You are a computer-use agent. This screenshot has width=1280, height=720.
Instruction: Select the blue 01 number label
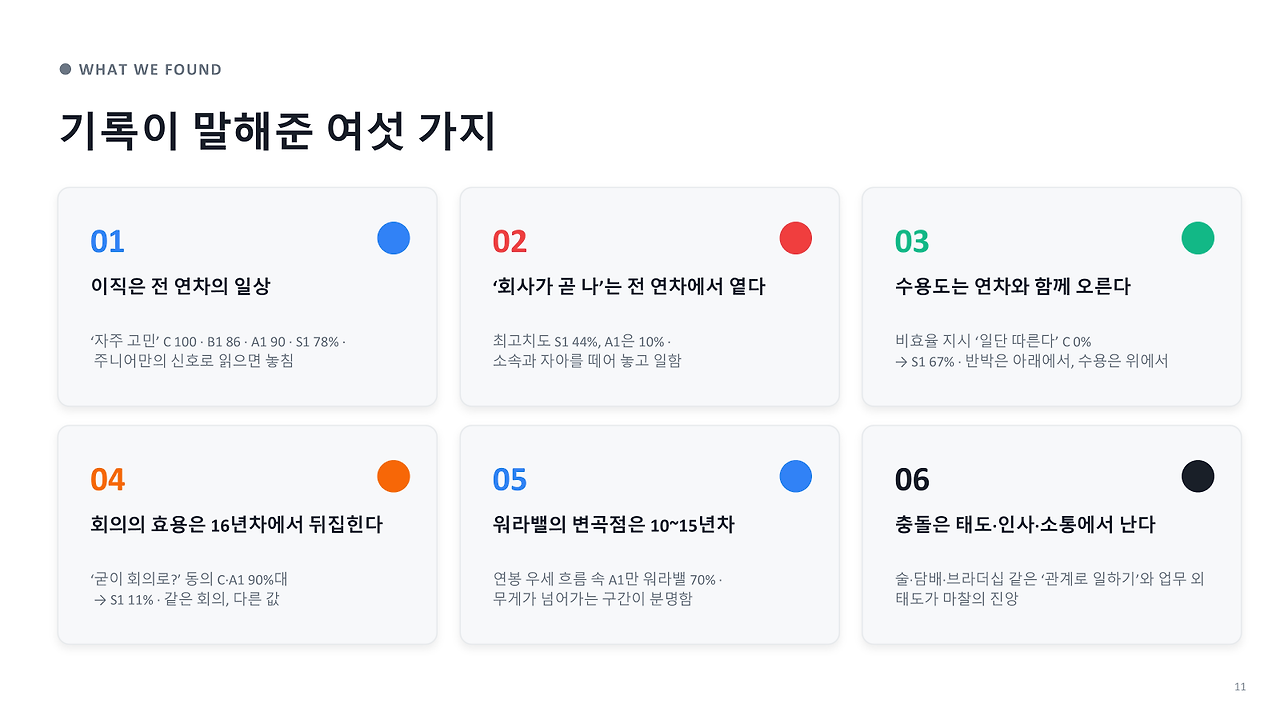107,242
